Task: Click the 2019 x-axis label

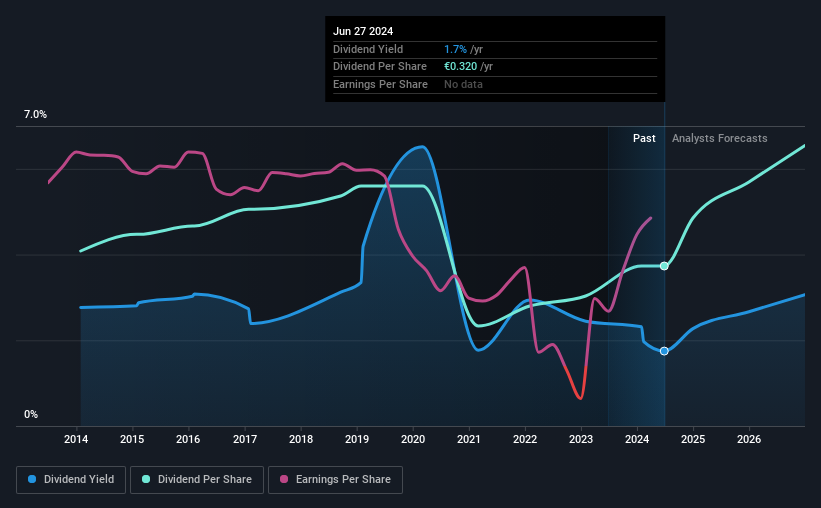Action: 357,439
